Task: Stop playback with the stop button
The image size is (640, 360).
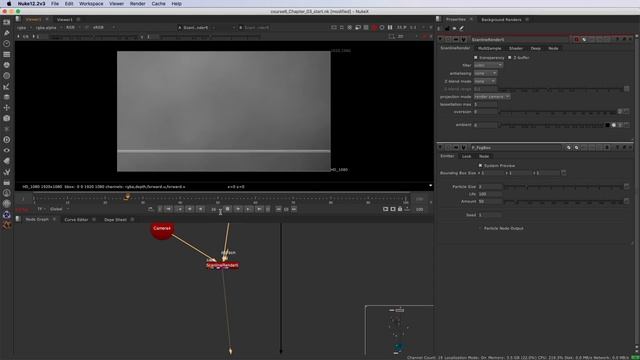Action: [x=228, y=209]
